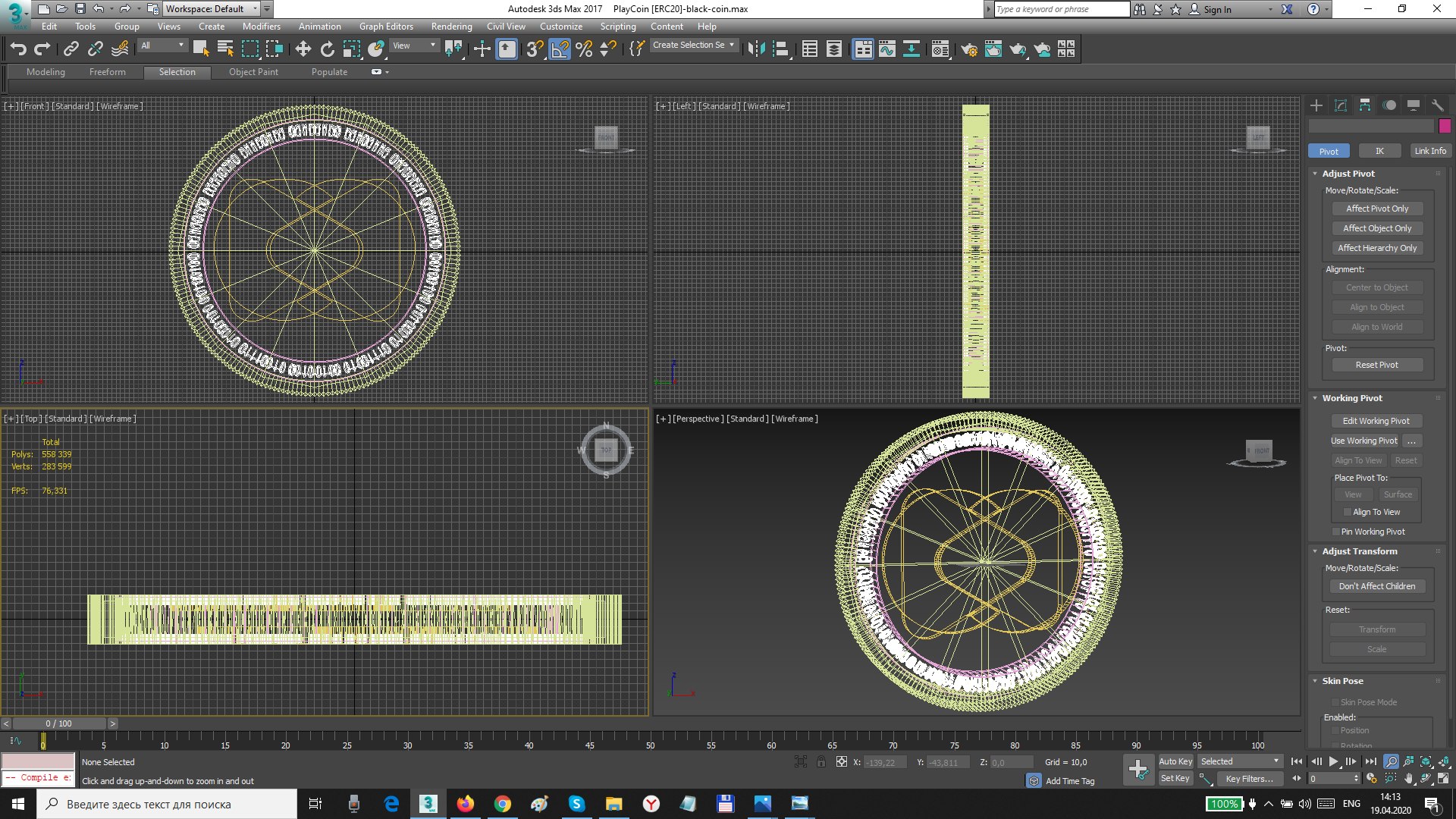Click the Select and Place tool
The width and height of the screenshot is (1456, 819).
coord(376,49)
